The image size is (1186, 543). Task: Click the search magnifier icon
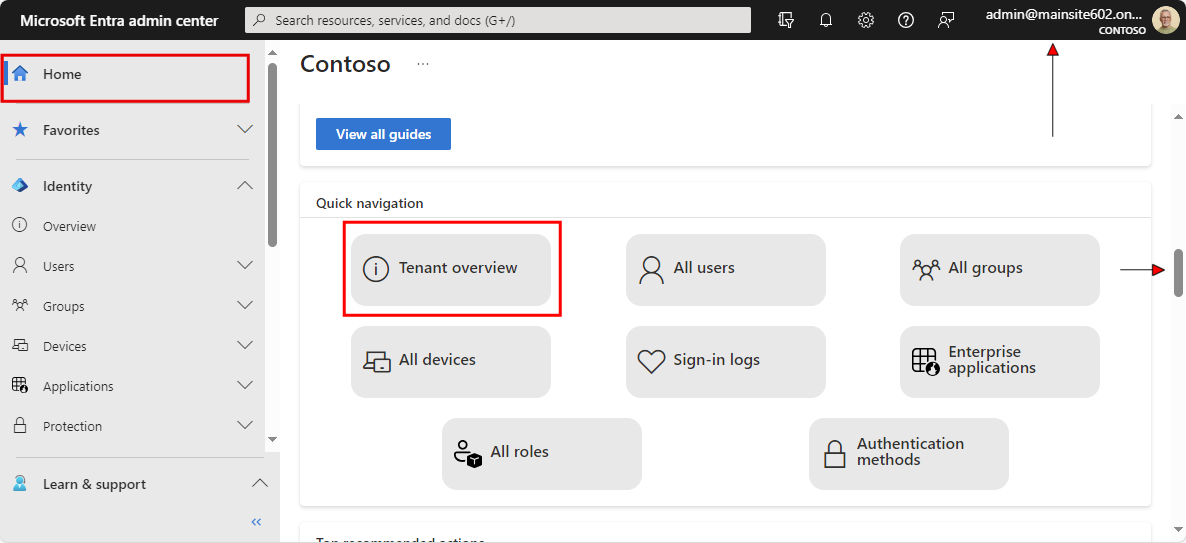pyautogui.click(x=260, y=20)
